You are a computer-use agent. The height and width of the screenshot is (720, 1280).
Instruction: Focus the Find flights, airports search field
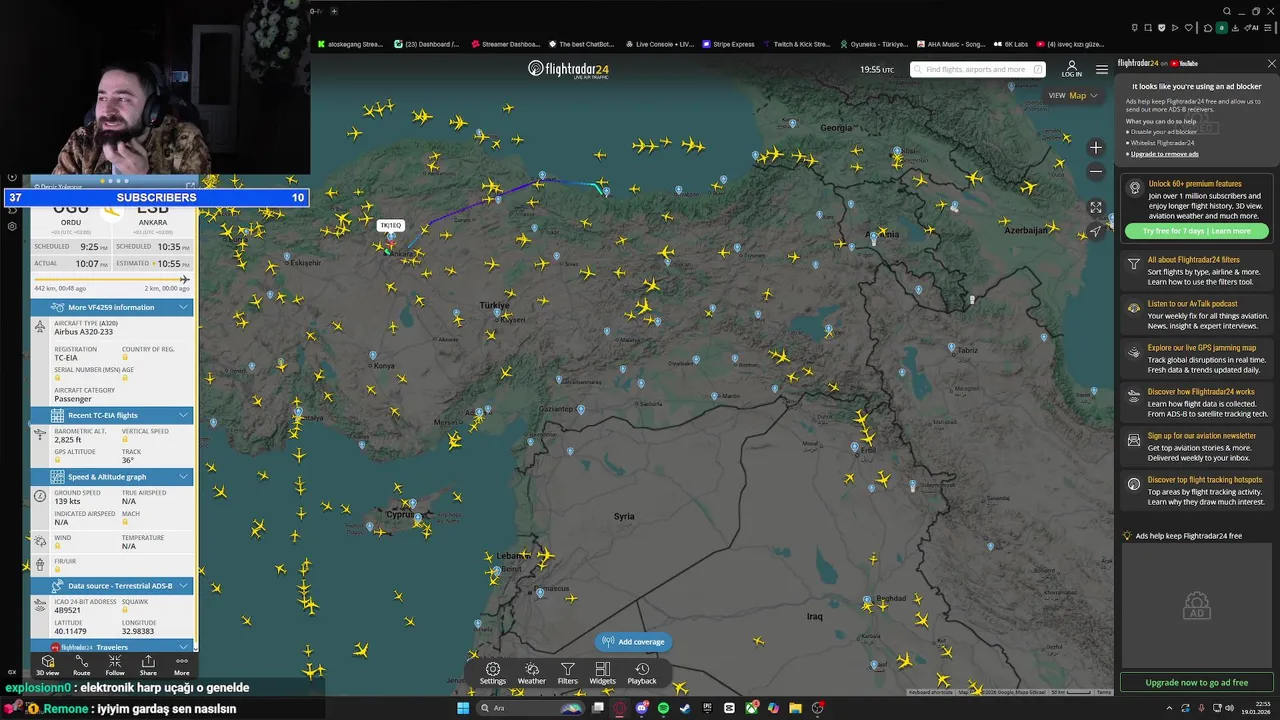(x=978, y=69)
